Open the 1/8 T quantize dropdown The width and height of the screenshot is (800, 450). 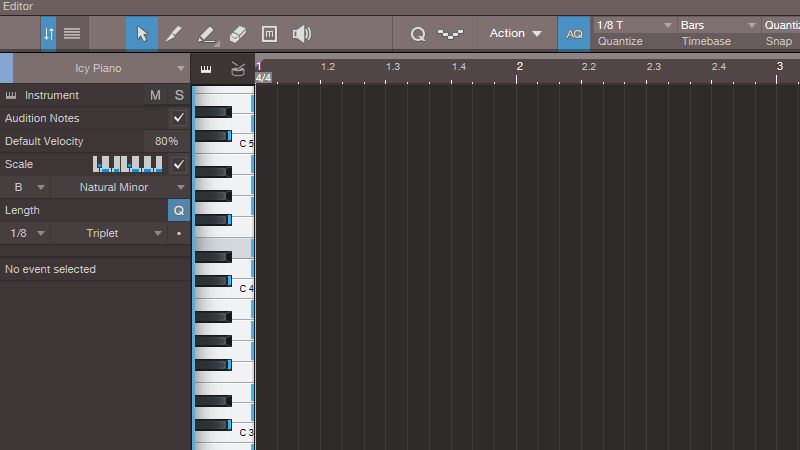coord(634,25)
